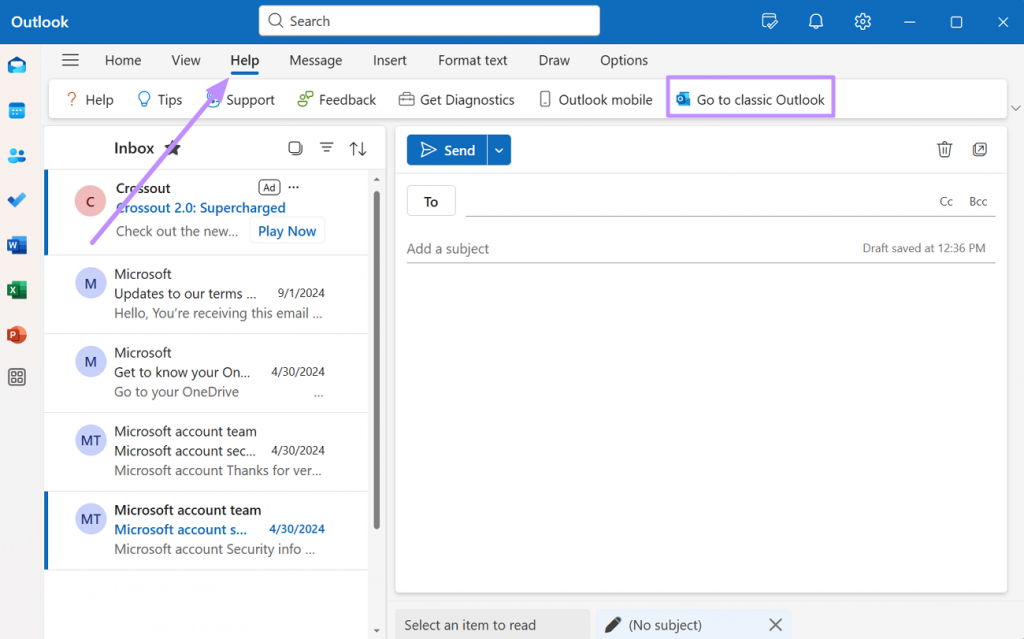The height and width of the screenshot is (639, 1024).
Task: Open the ellipsis menu on the Crossout ad
Action: coord(294,188)
